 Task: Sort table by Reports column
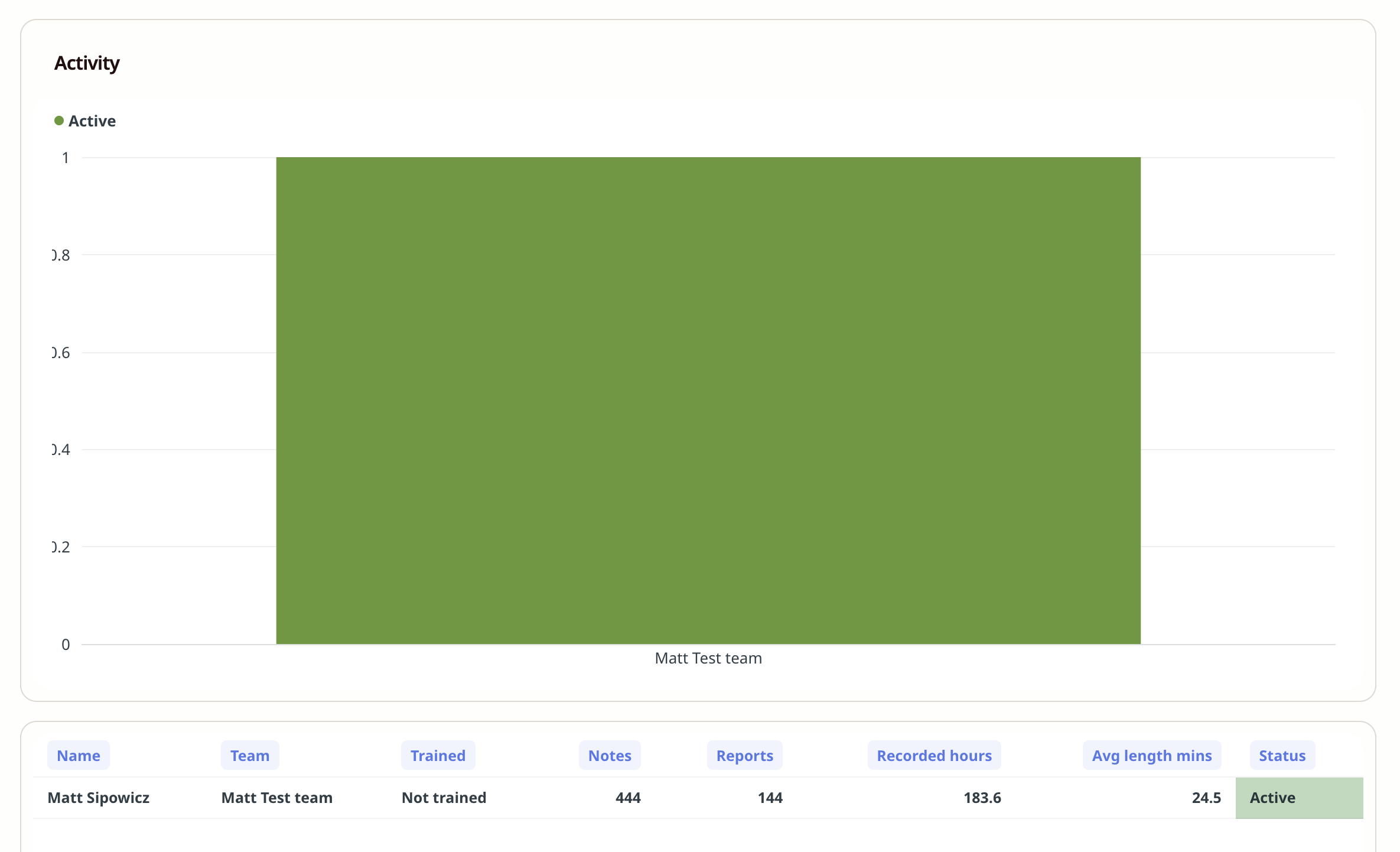(744, 755)
